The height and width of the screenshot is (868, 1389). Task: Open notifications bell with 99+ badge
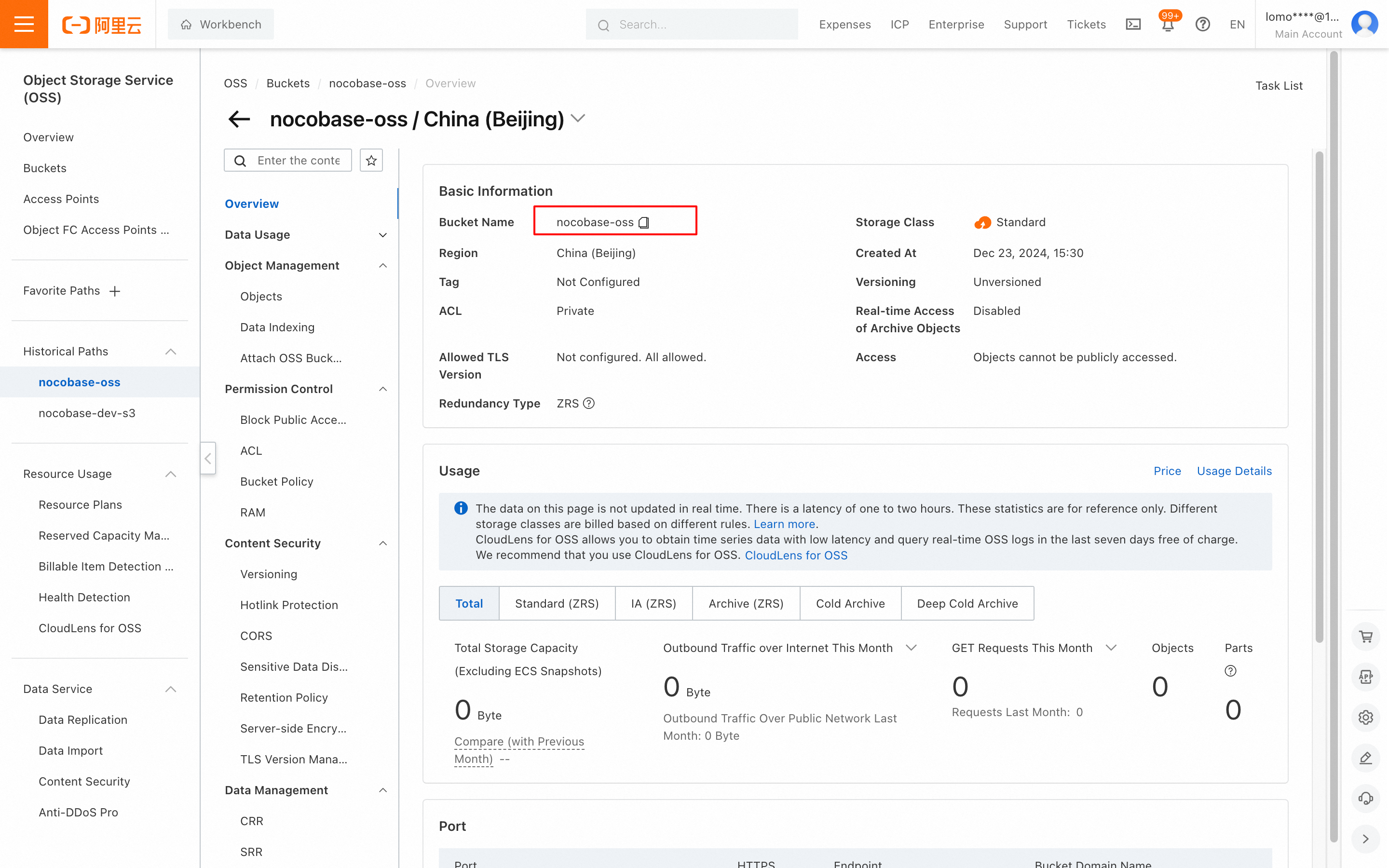point(1168,25)
